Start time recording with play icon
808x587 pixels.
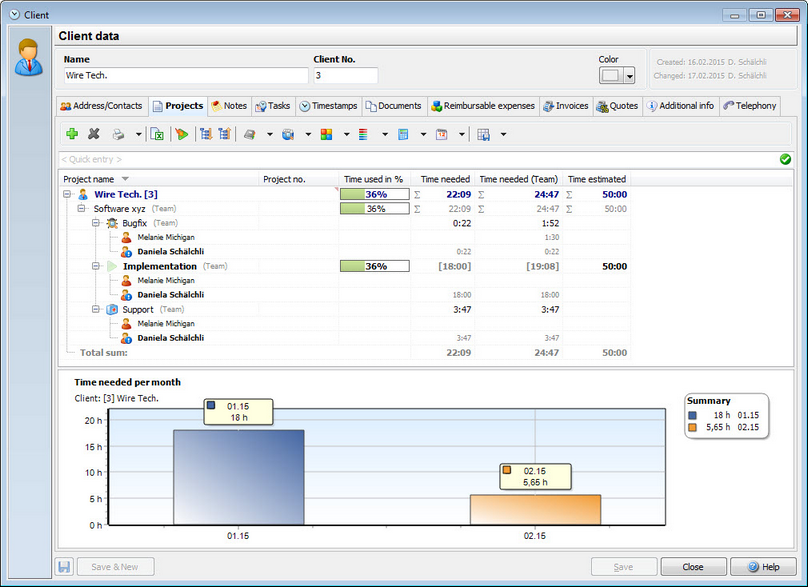tap(181, 135)
